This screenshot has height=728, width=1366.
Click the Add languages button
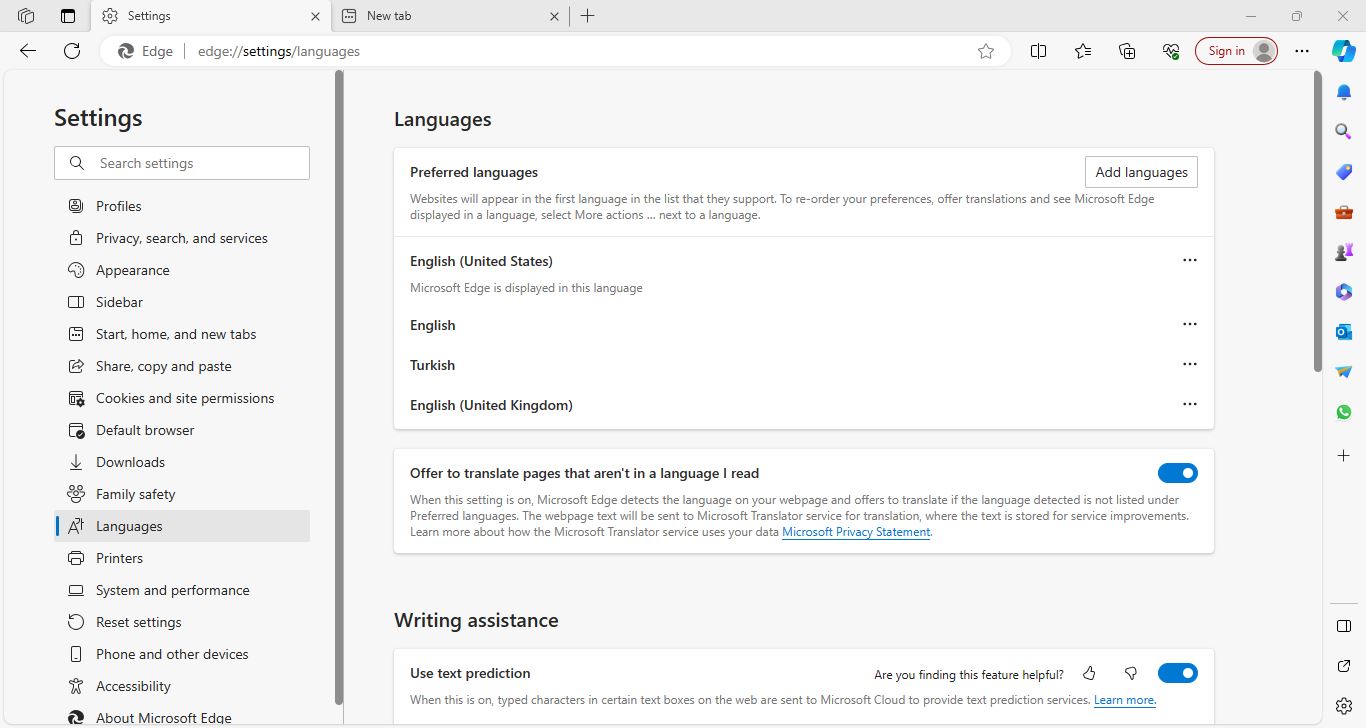[1141, 172]
